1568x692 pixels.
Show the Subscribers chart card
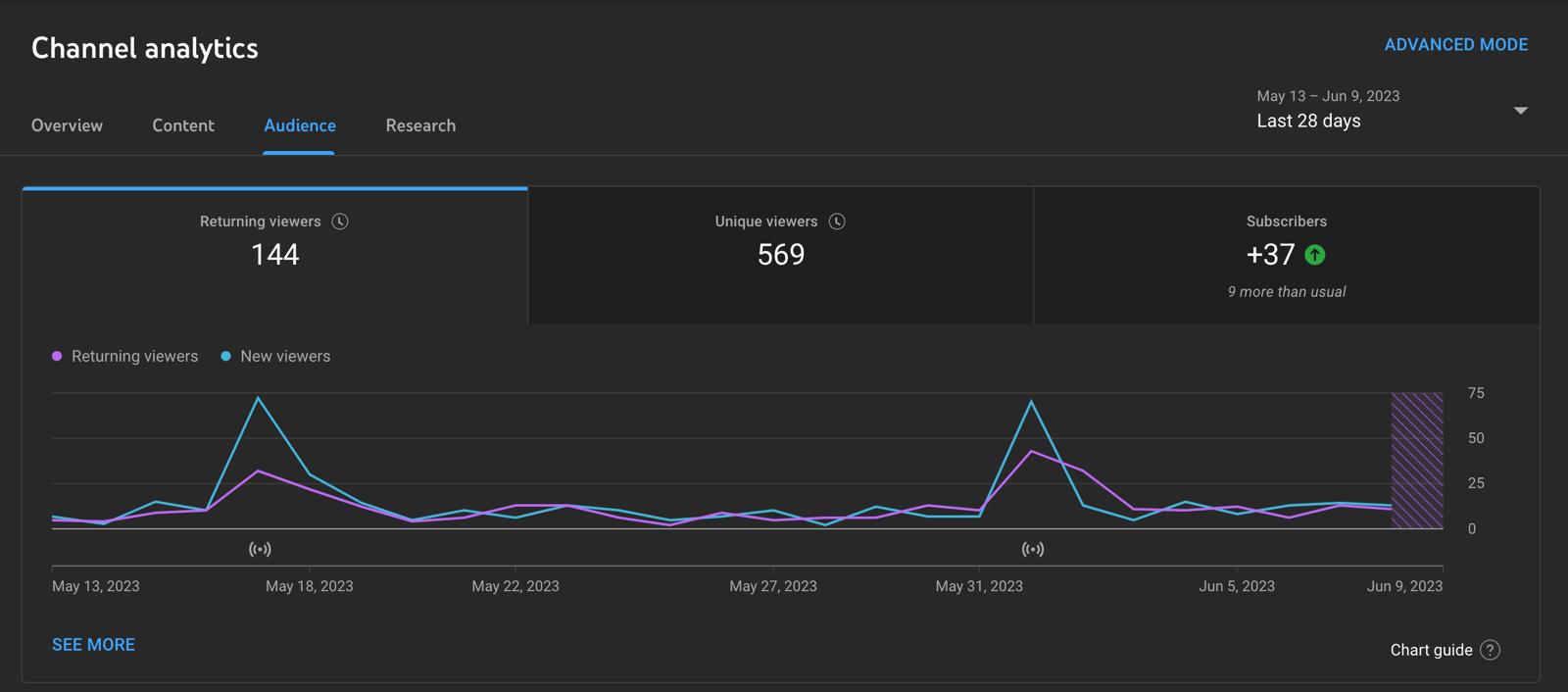1286,255
